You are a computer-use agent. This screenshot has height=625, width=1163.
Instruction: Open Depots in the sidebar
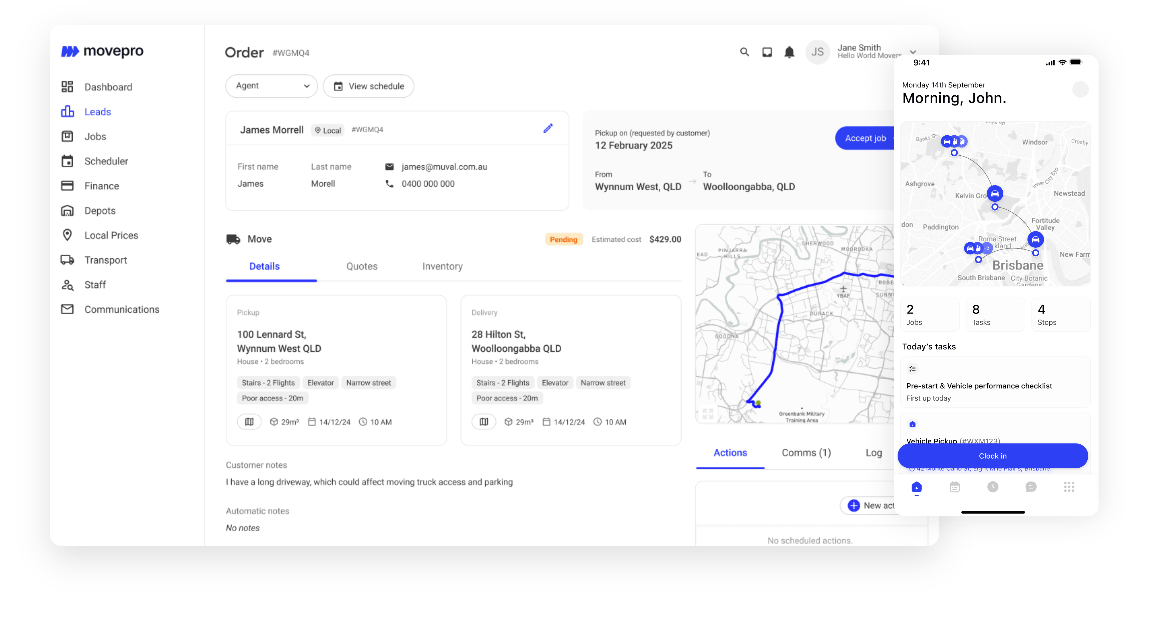click(x=88, y=211)
